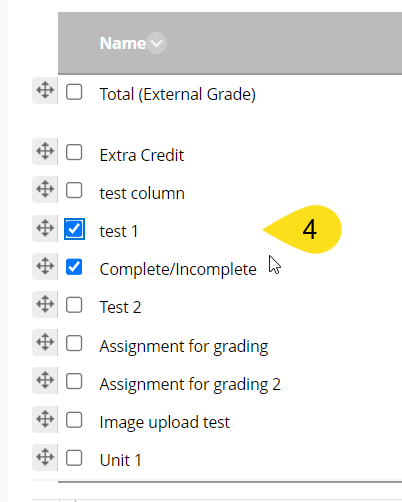The image size is (402, 502).
Task: Uncheck the Complete/Incomplete checkbox
Action: click(74, 267)
